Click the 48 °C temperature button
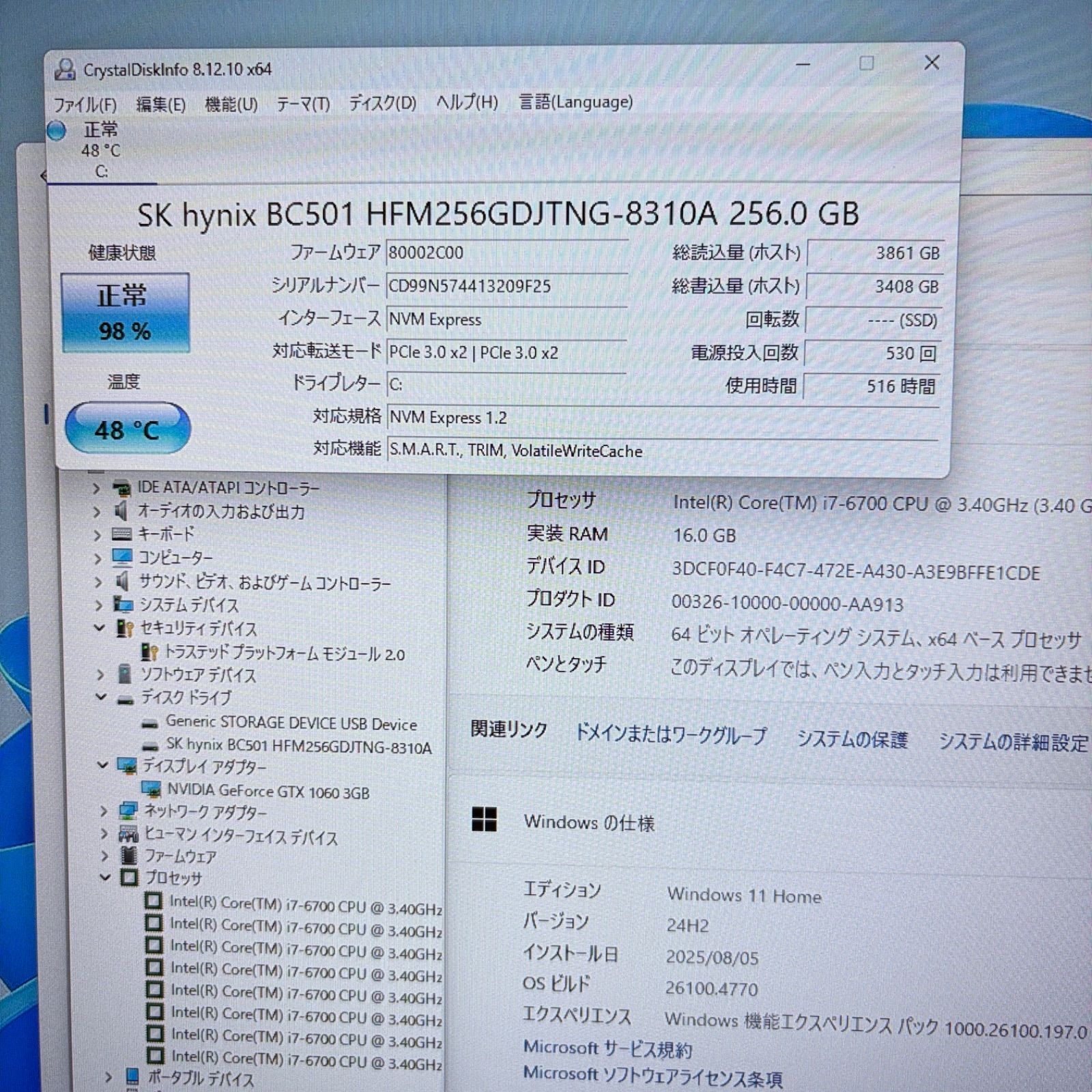Viewport: 1092px width, 1092px height. click(x=127, y=429)
